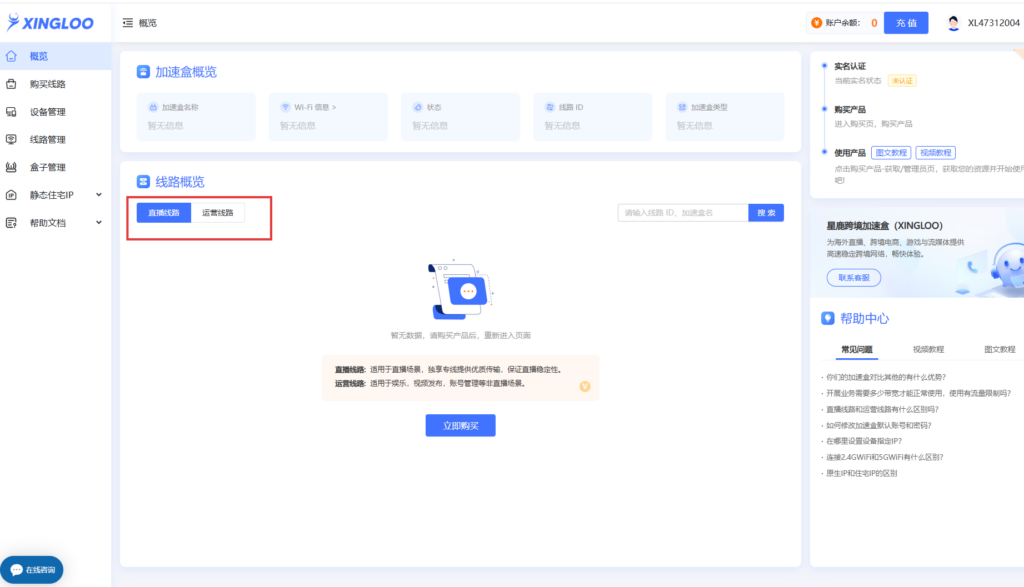The image size is (1024, 587).
Task: Open FAQ about 带宽 and 流量限制
Action: (x=918, y=393)
